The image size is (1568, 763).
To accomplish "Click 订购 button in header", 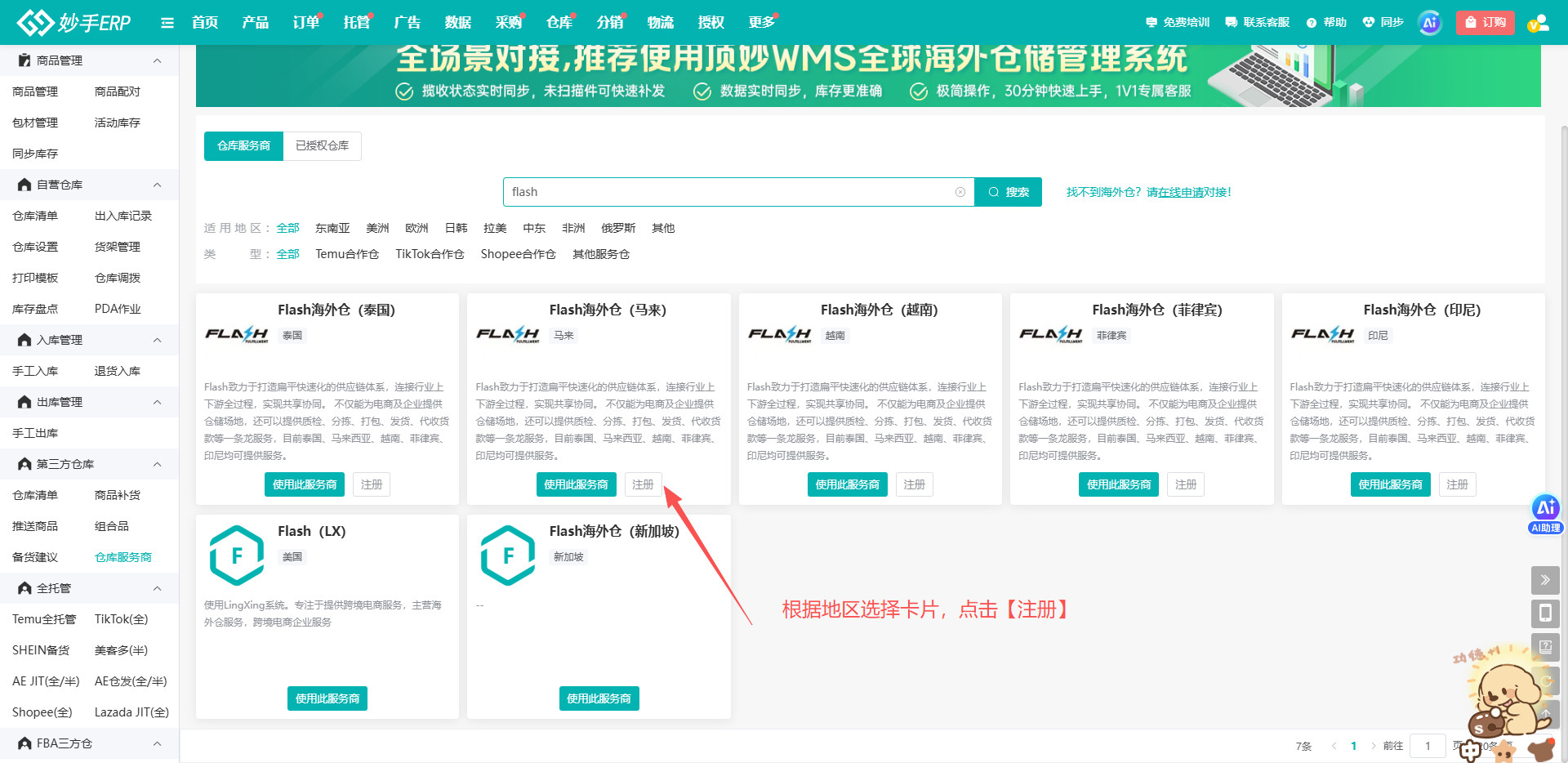I will pos(1486,23).
